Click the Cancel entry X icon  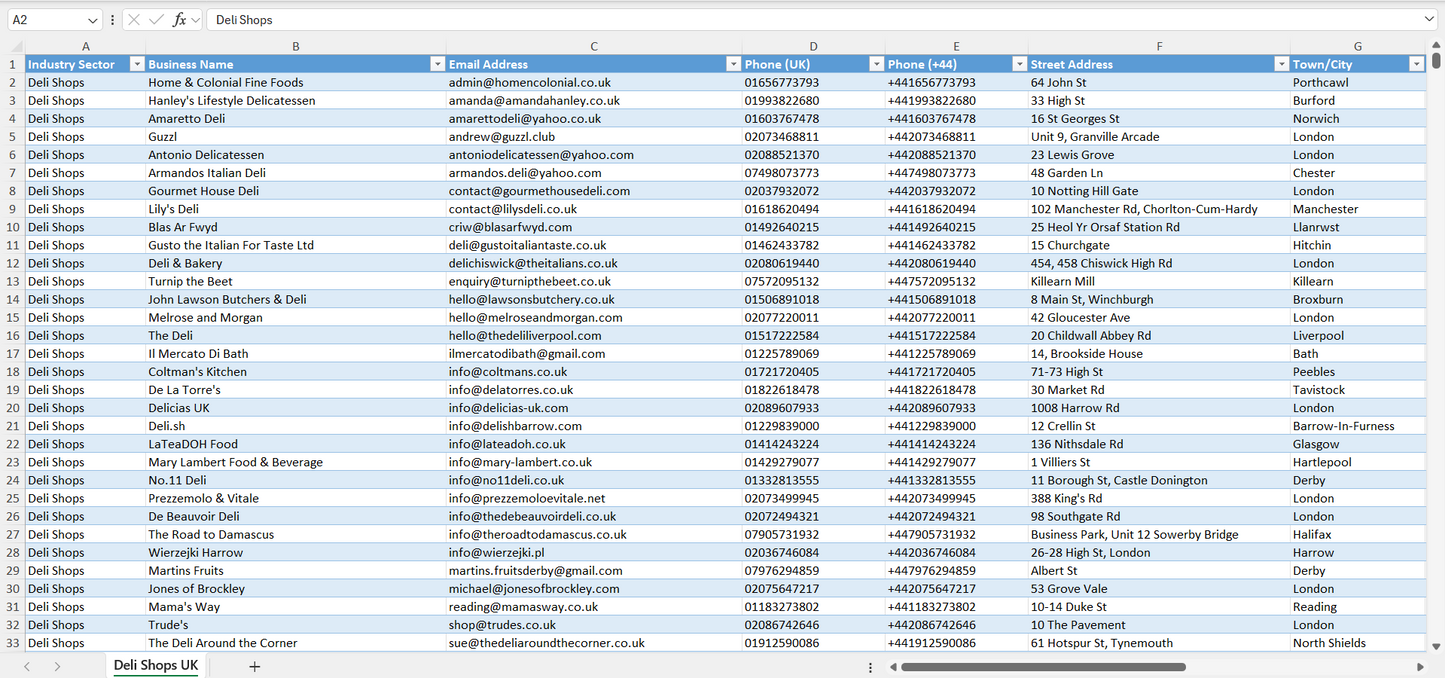(134, 20)
